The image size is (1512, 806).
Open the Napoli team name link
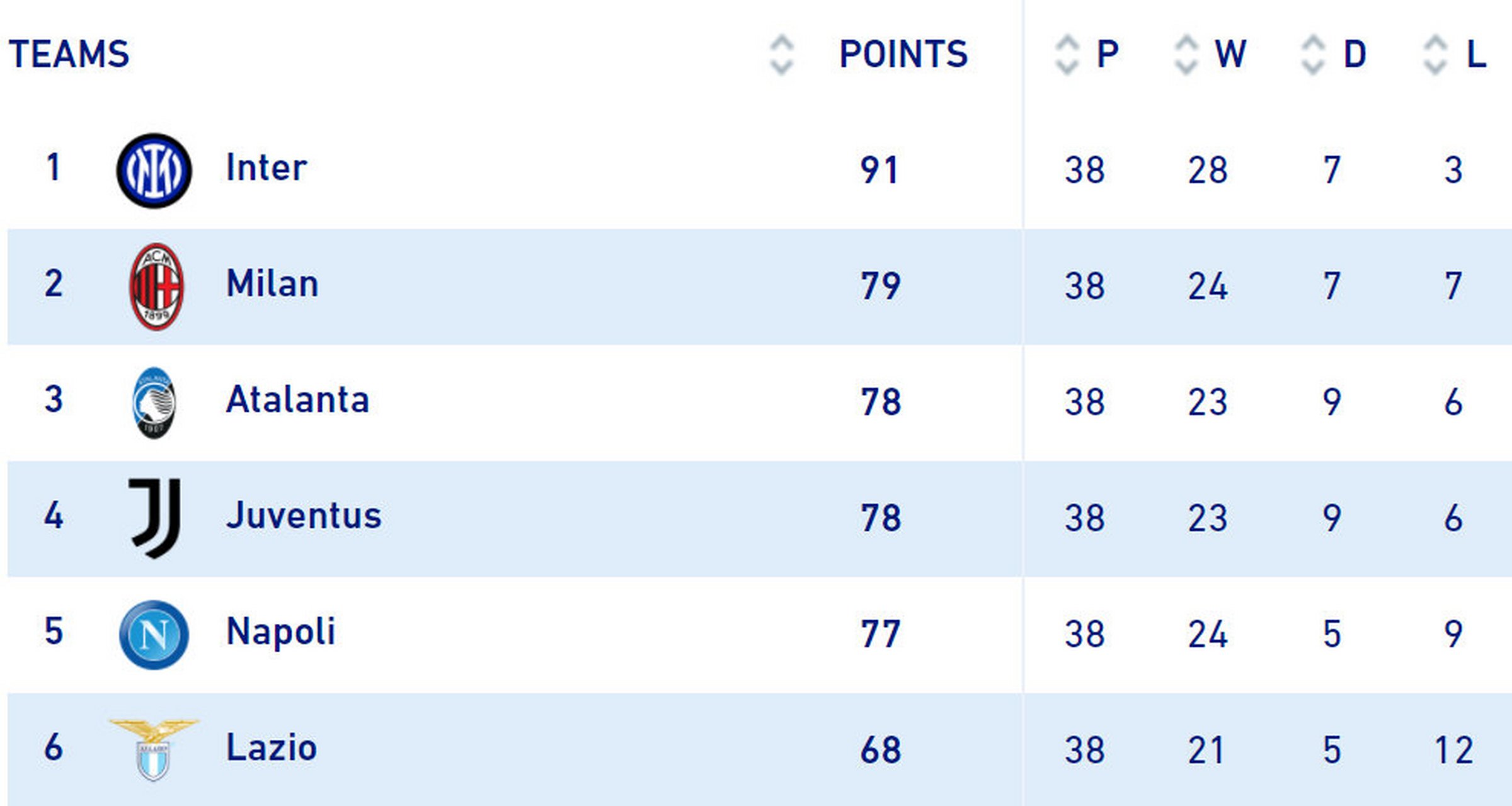[x=280, y=632]
